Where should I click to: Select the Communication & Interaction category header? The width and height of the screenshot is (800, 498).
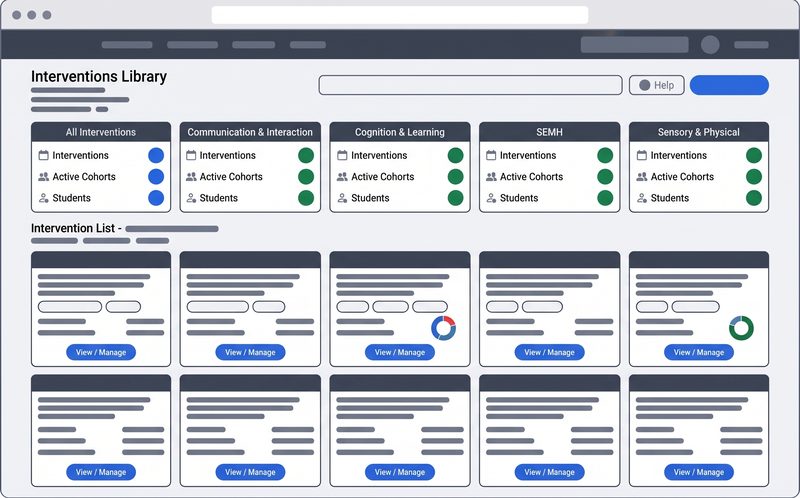[x=250, y=132]
